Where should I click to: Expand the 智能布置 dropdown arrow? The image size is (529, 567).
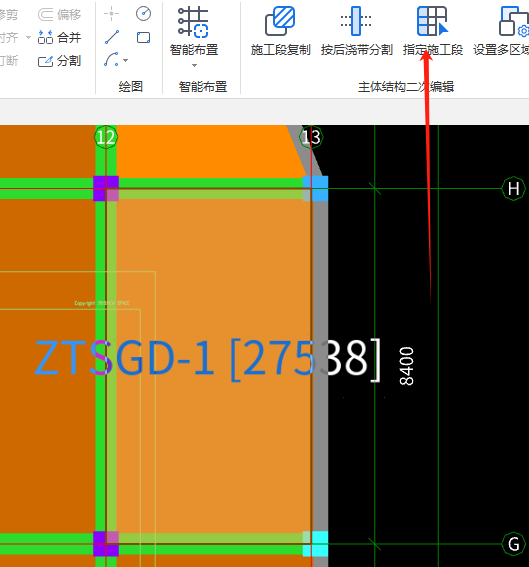[194, 65]
